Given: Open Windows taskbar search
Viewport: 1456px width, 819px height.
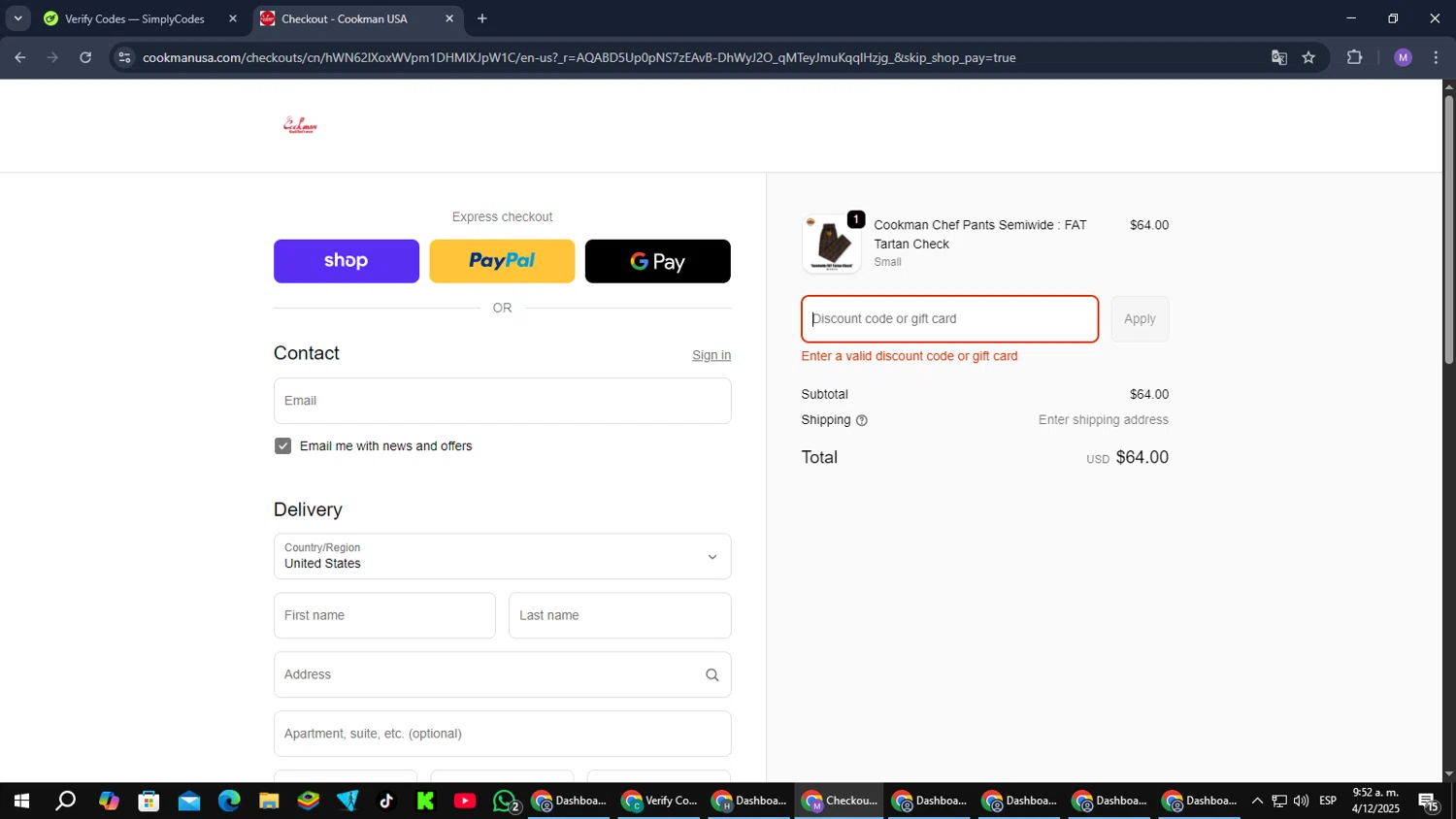Looking at the screenshot, I should click(x=65, y=802).
